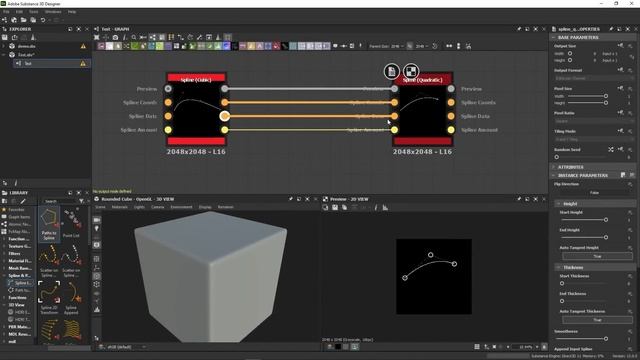The height and width of the screenshot is (360, 640).
Task: Click the Spline Amount output of Spline (Quadratic)
Action: 451,130
